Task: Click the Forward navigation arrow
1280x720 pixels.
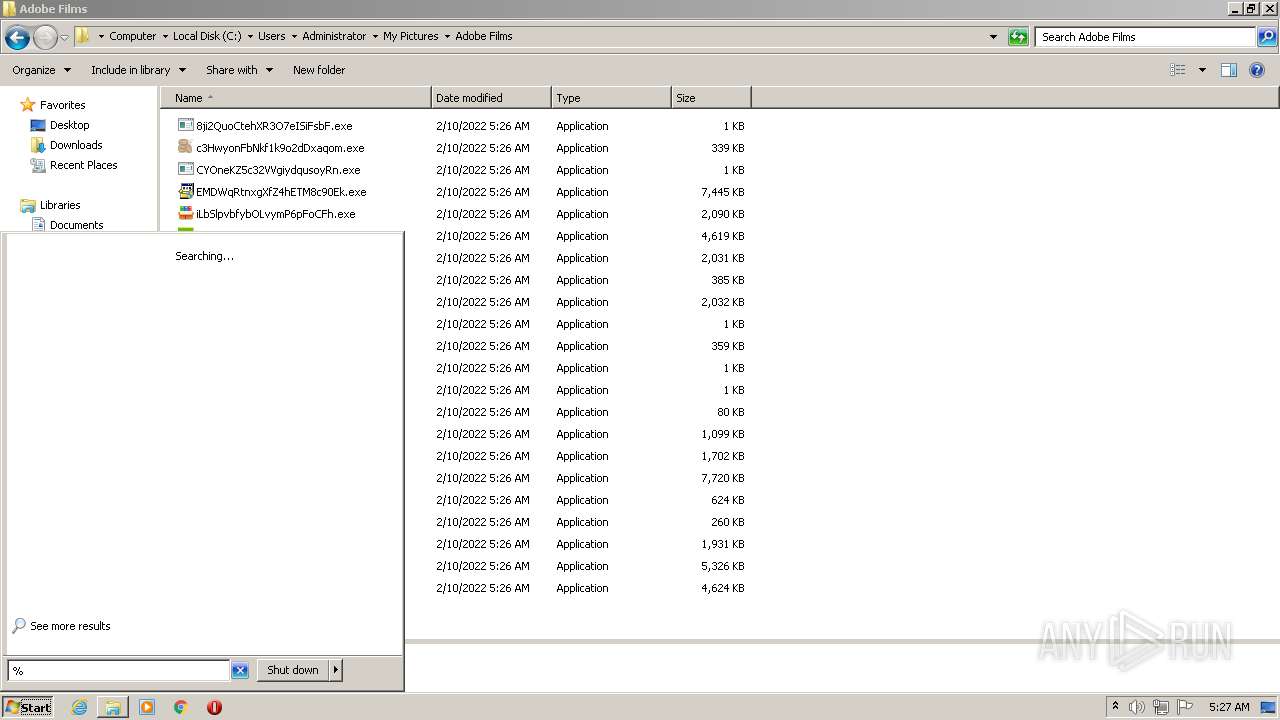Action: 45,38
